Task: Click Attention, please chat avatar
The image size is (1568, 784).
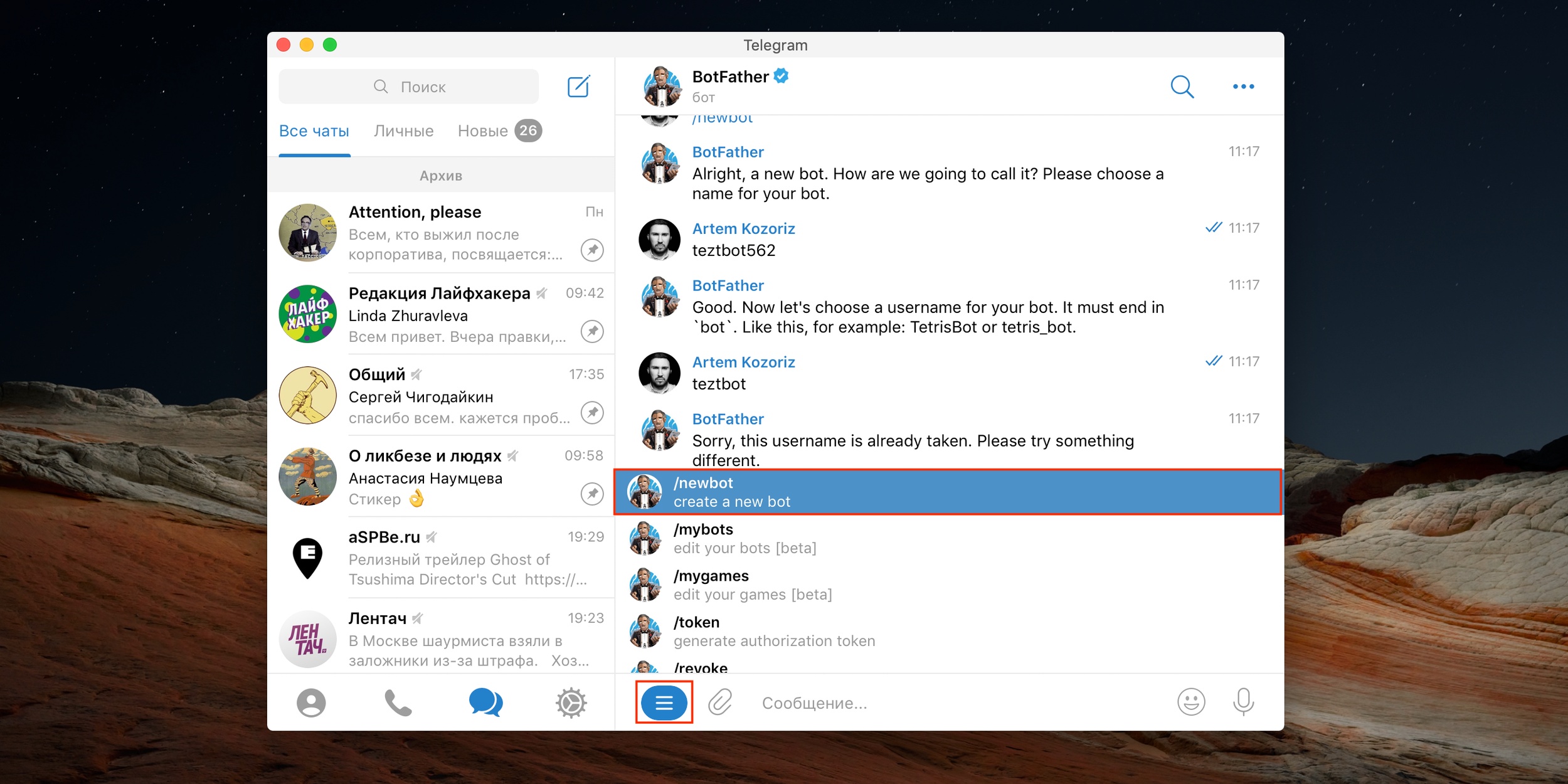Action: point(307,233)
